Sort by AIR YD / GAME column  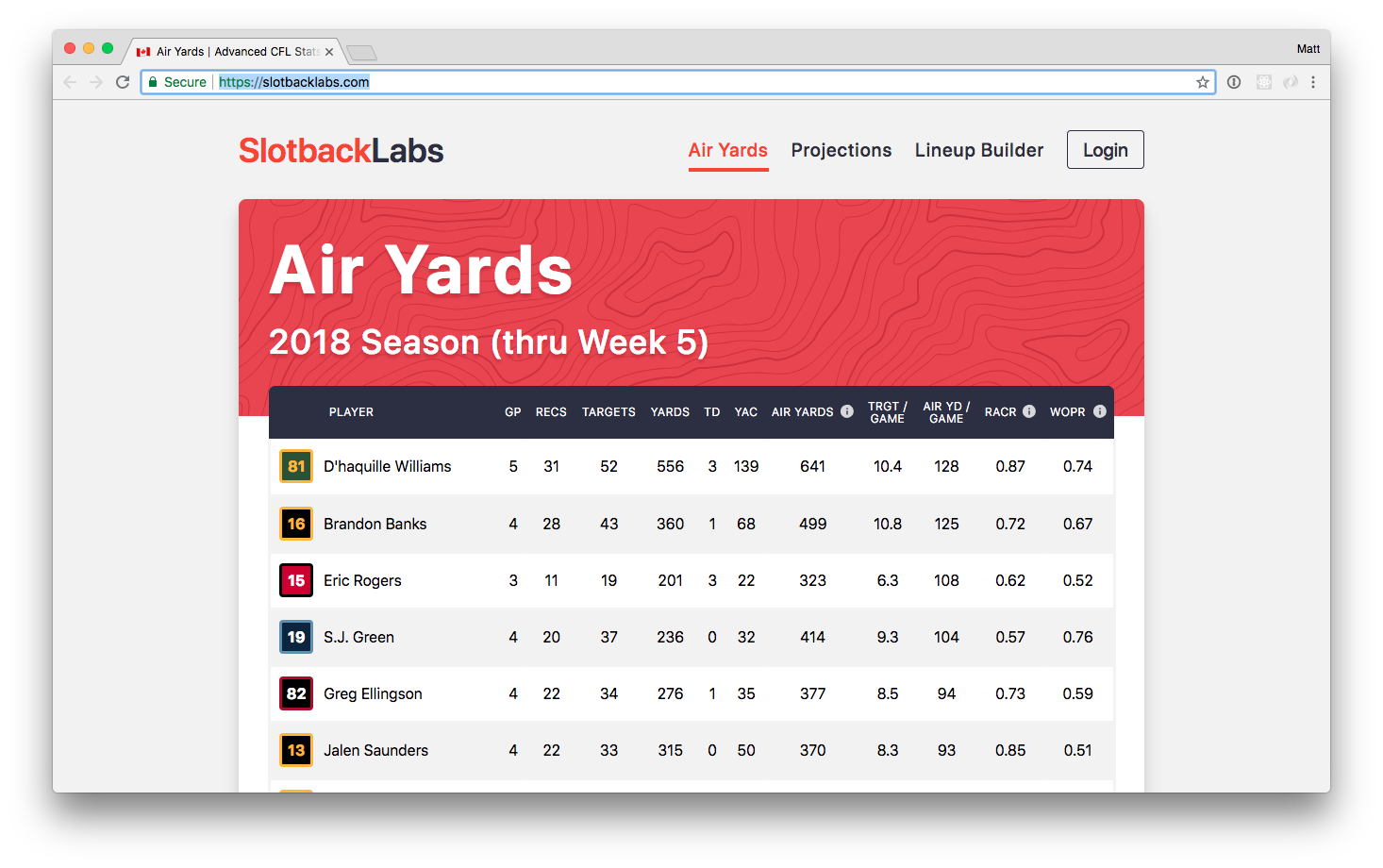946,412
